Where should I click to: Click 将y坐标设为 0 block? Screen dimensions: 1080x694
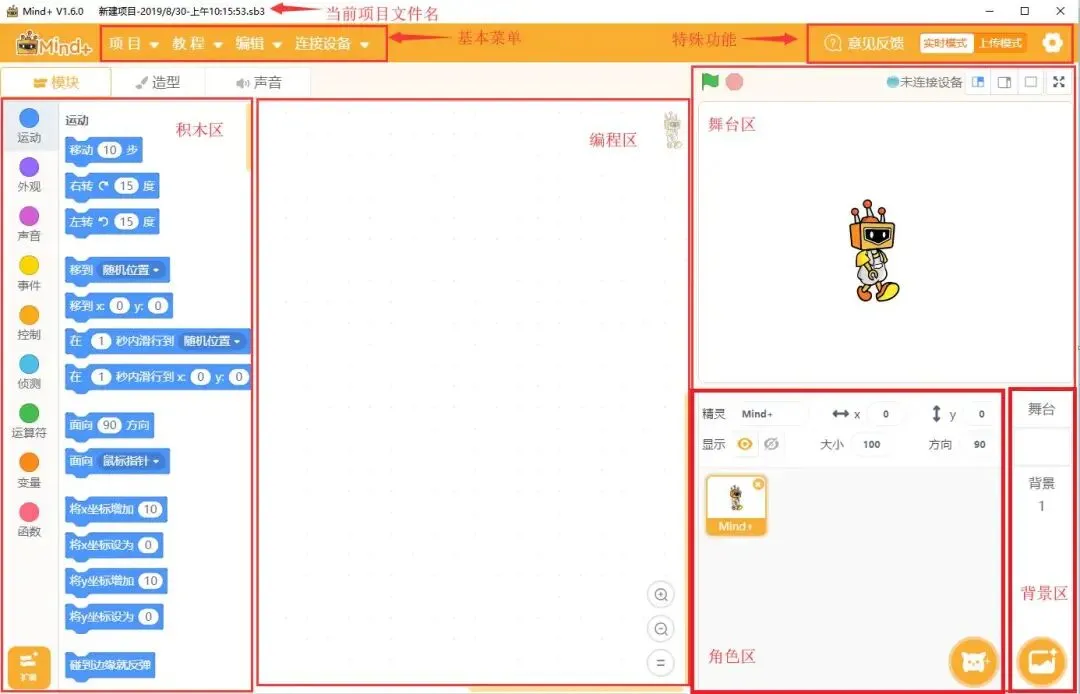(114, 617)
